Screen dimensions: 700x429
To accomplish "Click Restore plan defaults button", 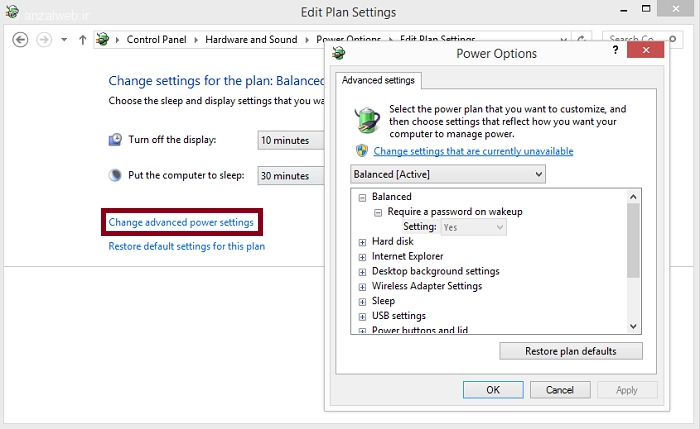I will (x=571, y=351).
